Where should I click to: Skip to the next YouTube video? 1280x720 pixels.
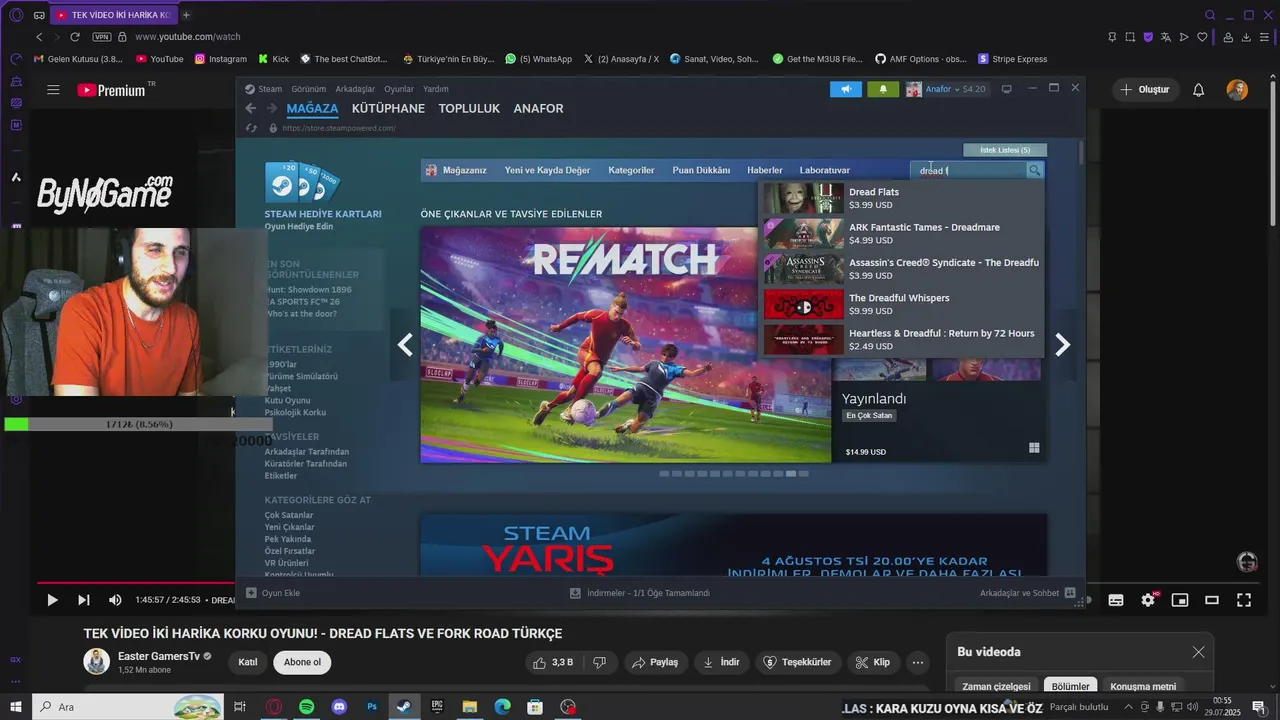click(84, 600)
